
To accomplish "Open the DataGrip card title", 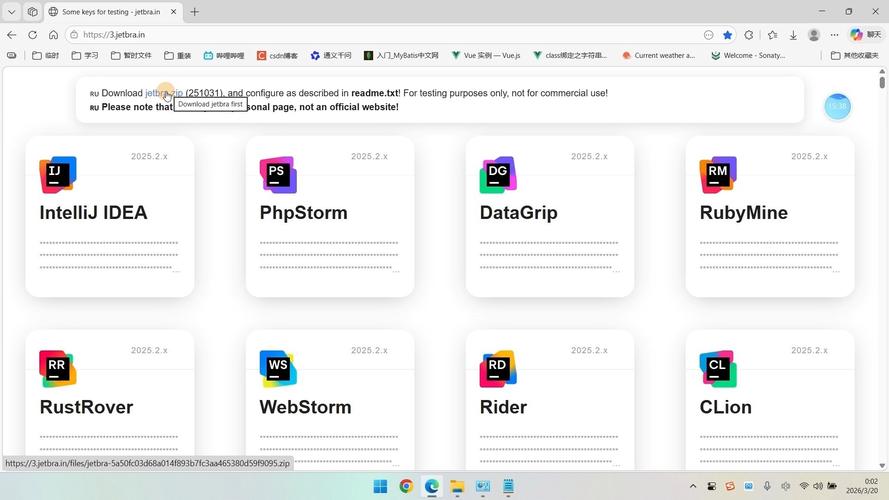I will point(519,213).
